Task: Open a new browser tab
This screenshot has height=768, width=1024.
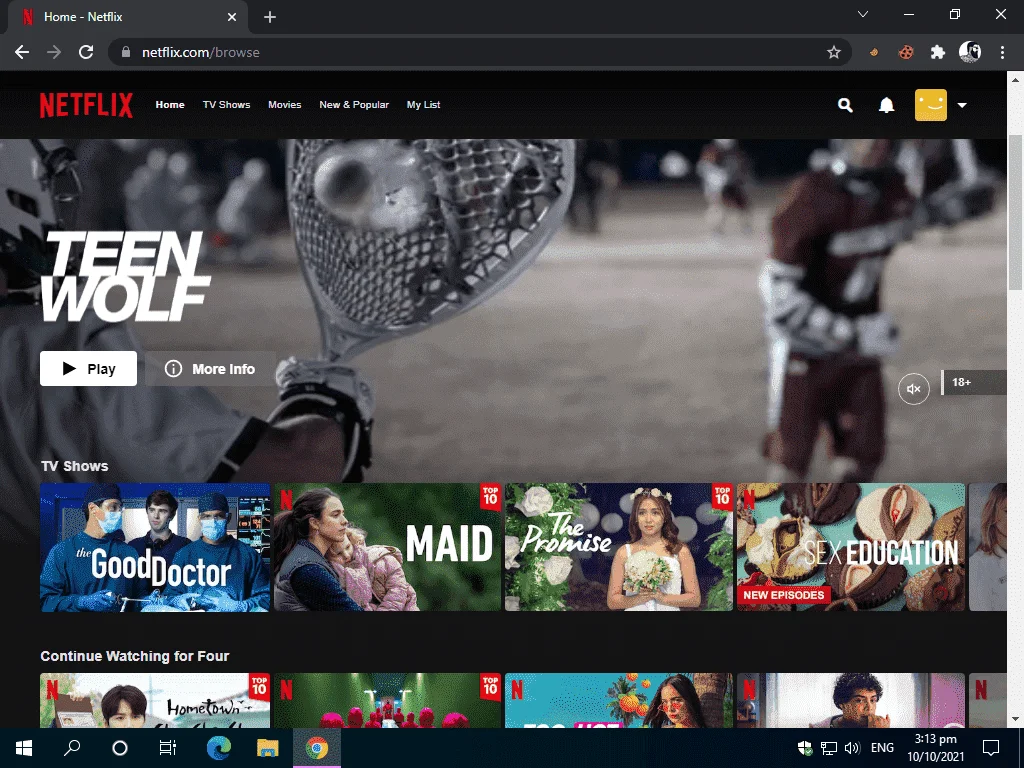Action: 270,17
